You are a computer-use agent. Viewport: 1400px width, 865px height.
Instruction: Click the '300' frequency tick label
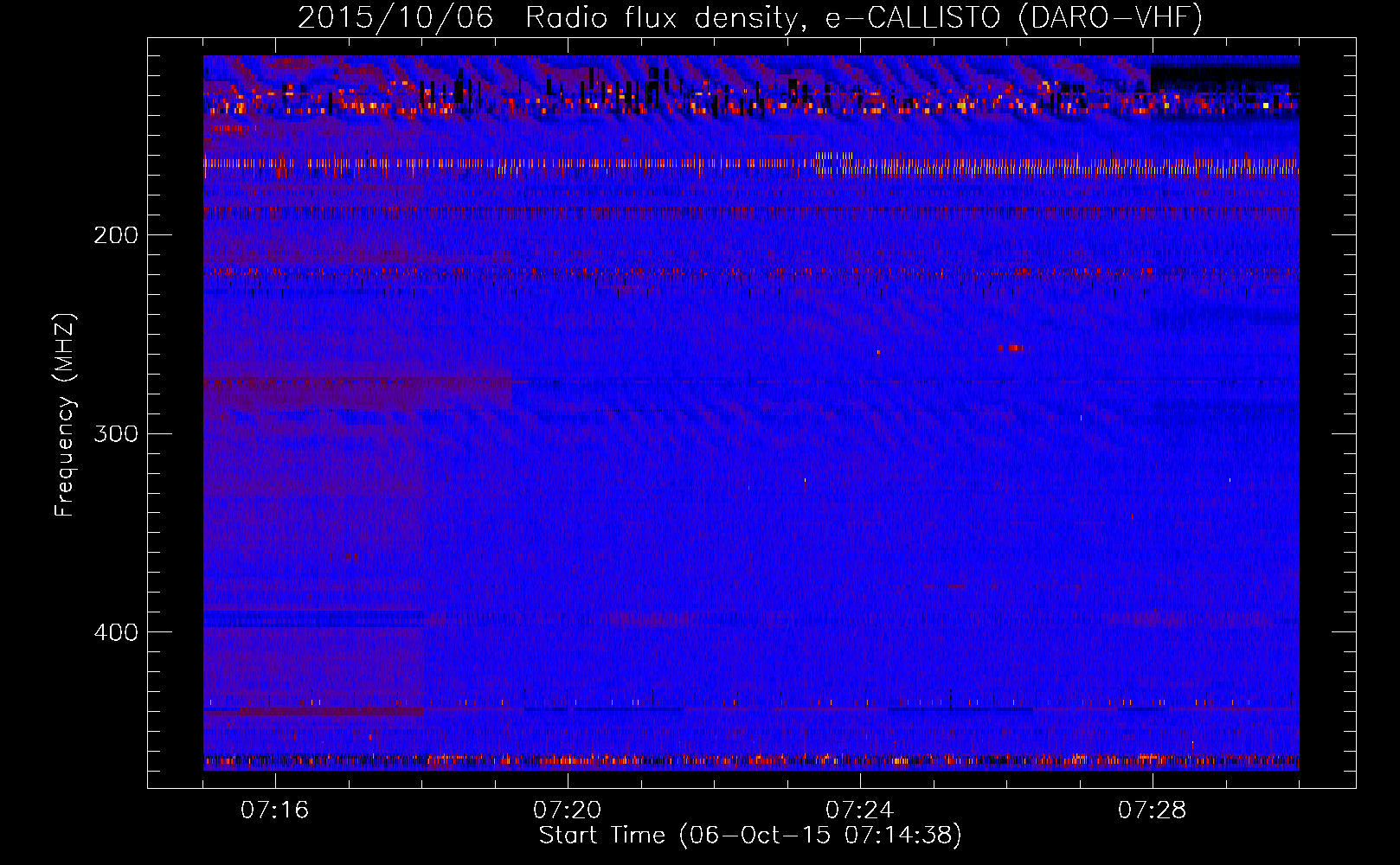pos(116,433)
